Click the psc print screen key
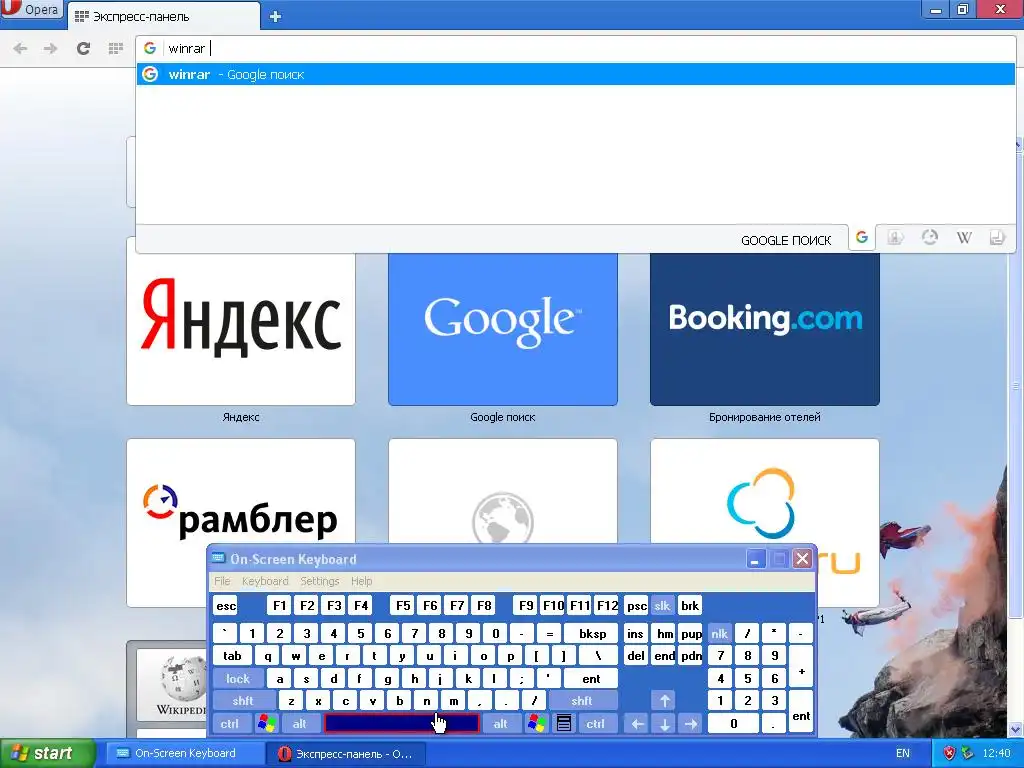1024x768 pixels. (x=635, y=606)
